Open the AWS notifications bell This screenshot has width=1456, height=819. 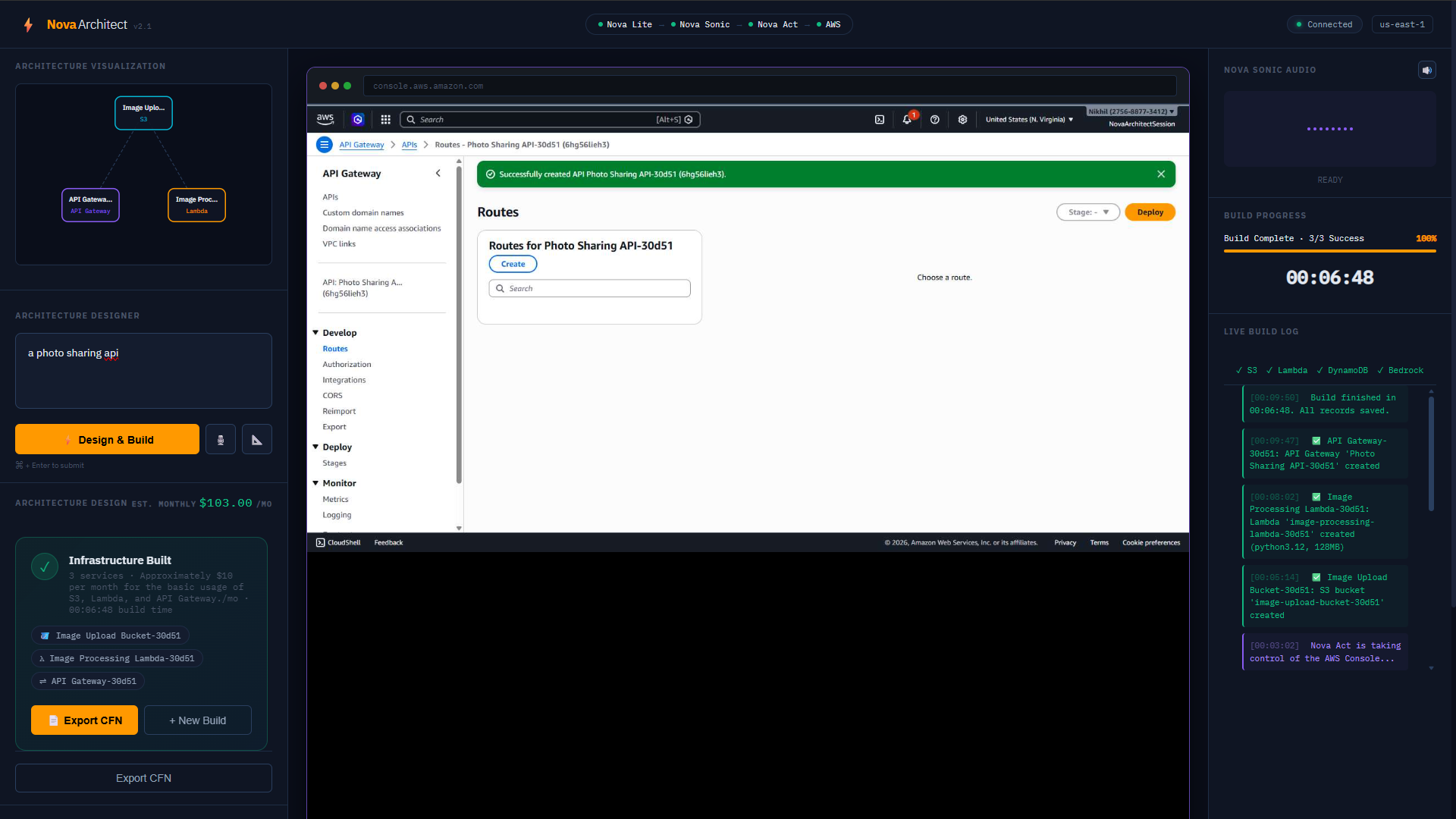[907, 120]
